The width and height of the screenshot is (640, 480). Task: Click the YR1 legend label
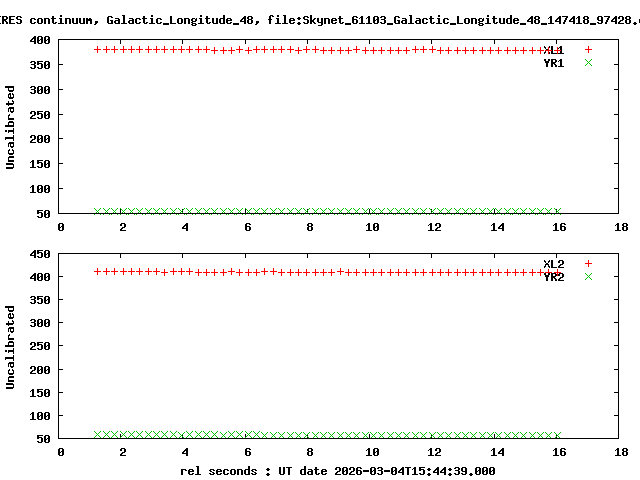[x=553, y=63]
